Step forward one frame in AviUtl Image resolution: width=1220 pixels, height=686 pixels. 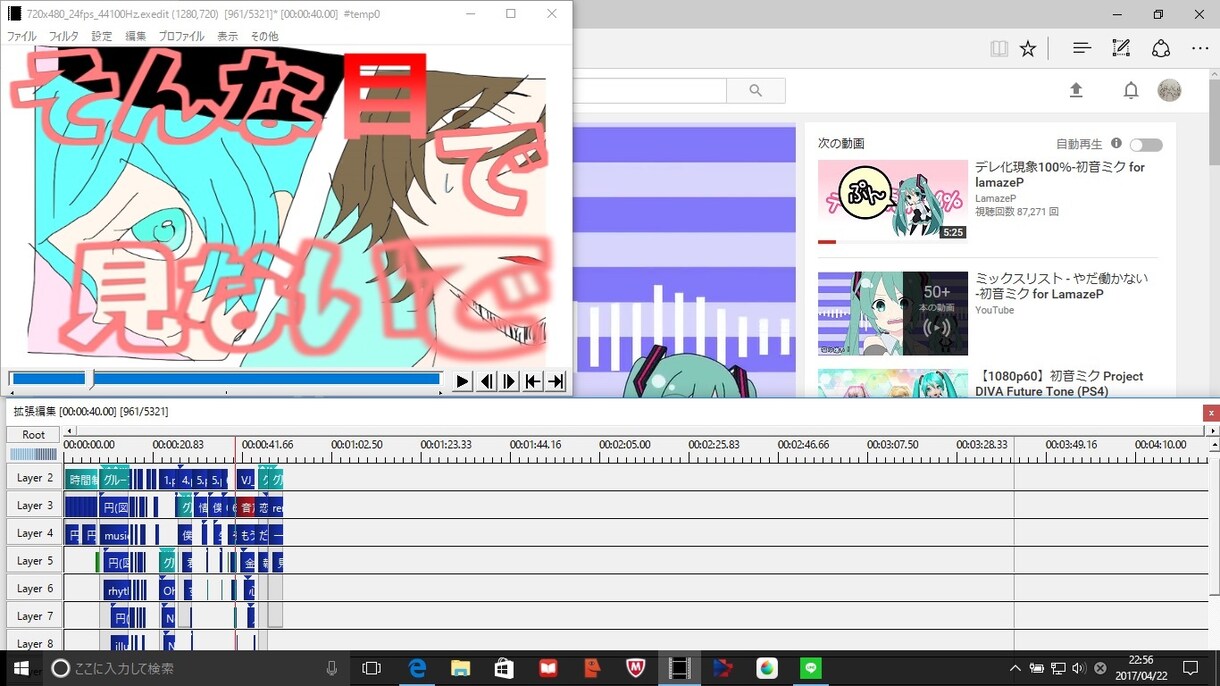509,381
